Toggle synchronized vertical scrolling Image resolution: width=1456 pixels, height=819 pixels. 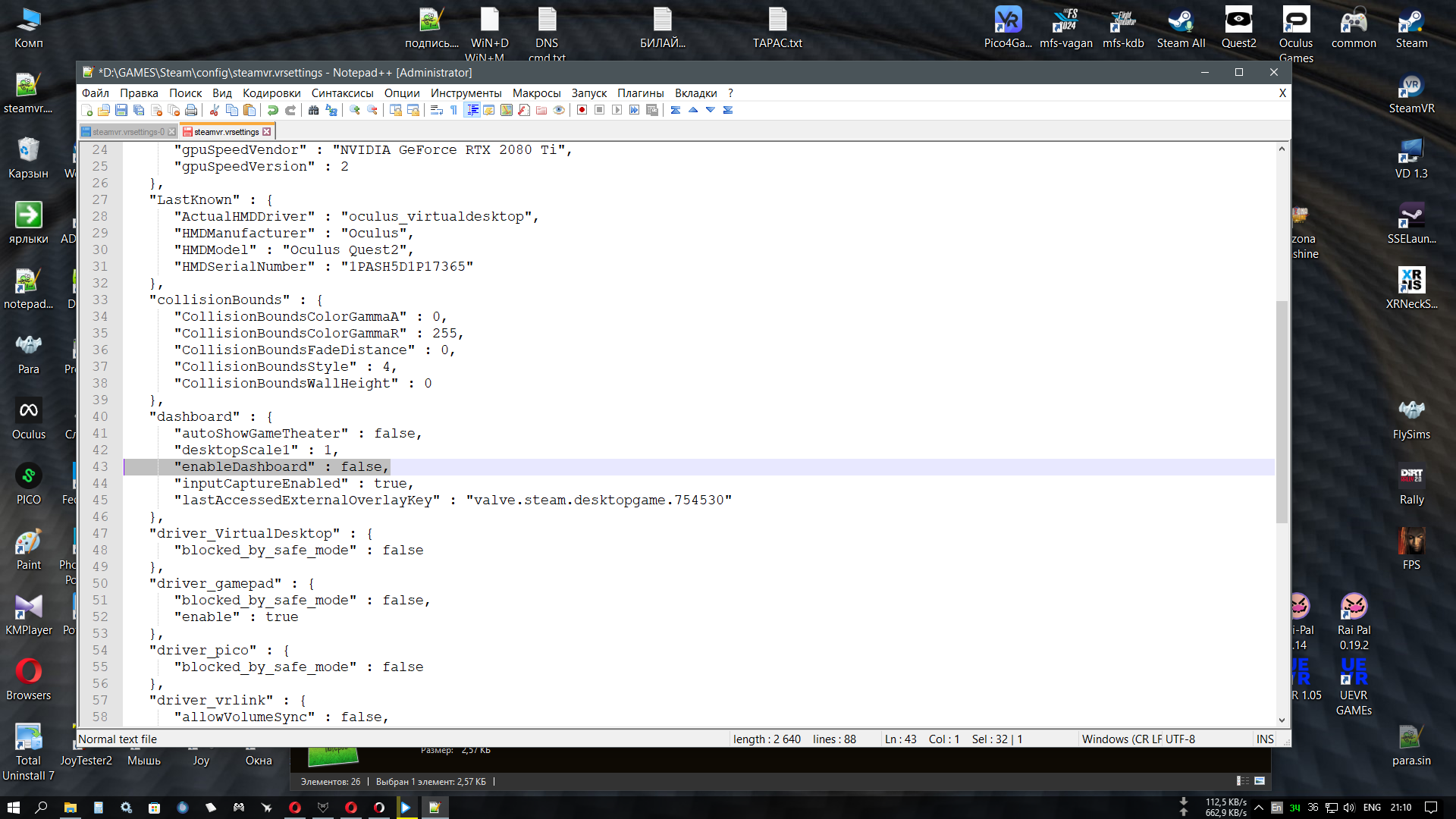396,111
